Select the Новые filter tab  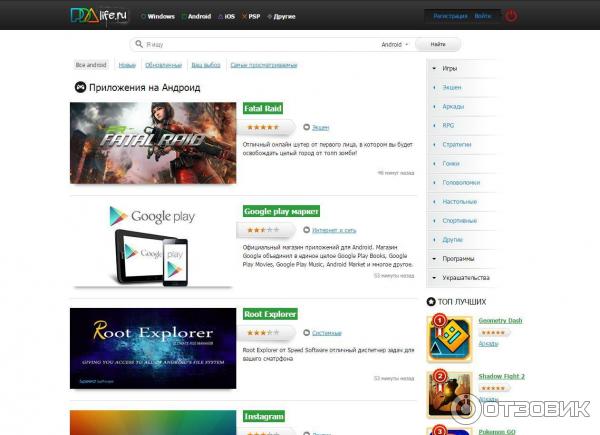pos(127,65)
